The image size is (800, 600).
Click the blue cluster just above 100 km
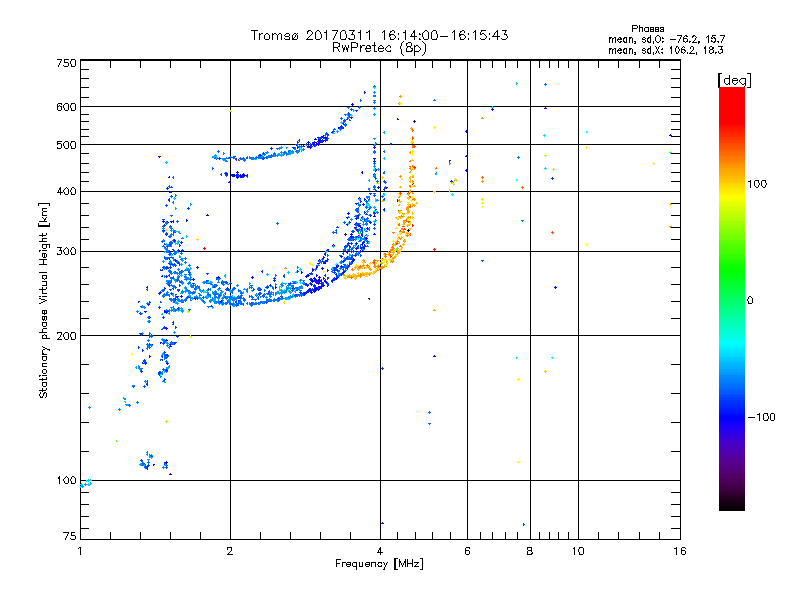tap(153, 461)
